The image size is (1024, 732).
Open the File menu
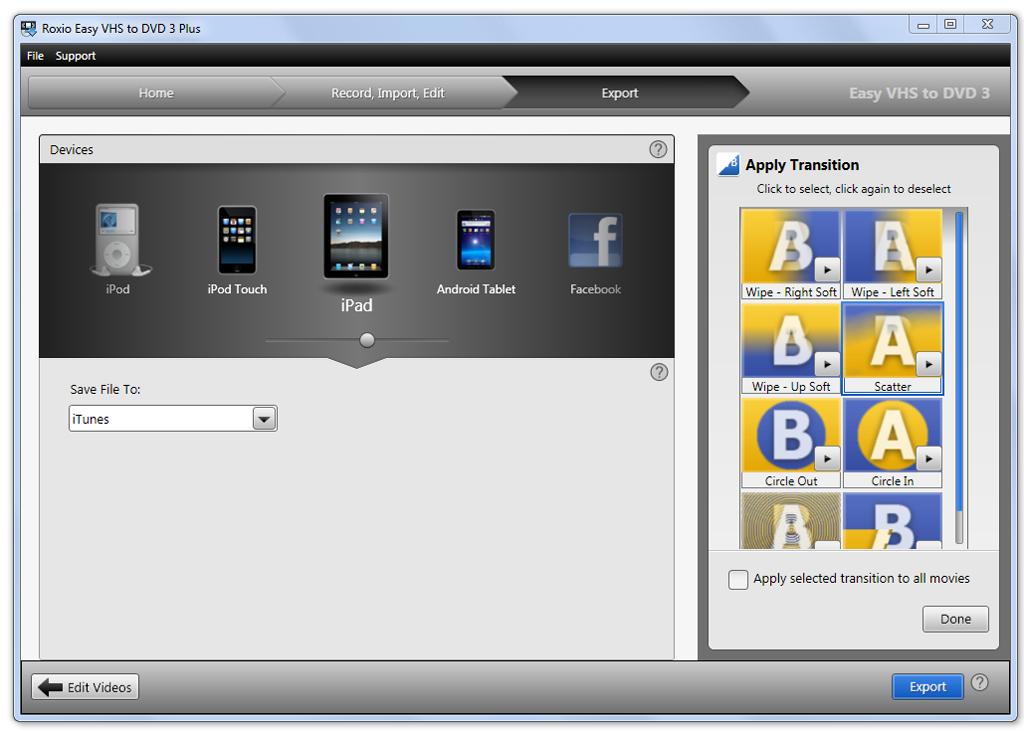coord(35,56)
